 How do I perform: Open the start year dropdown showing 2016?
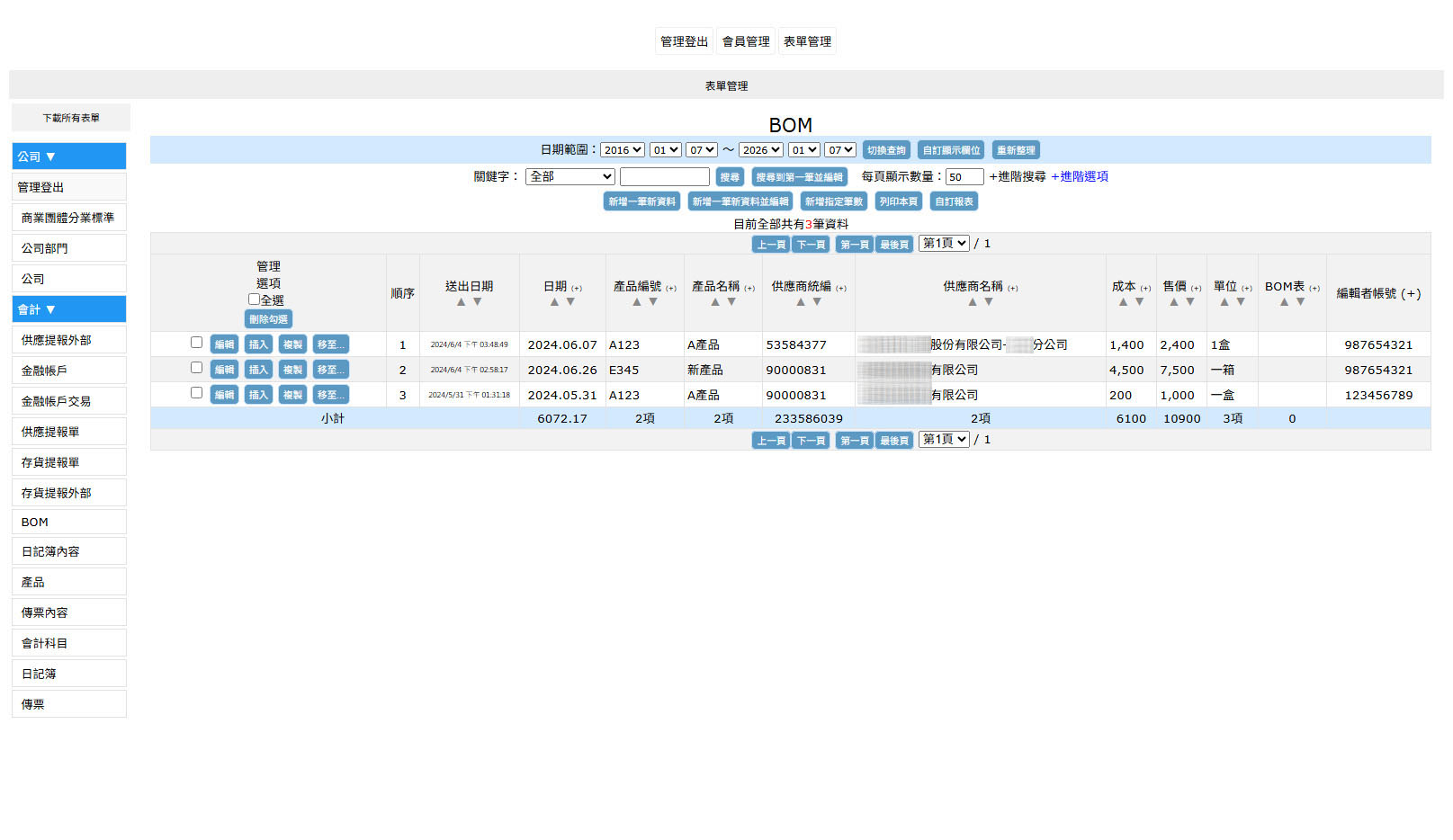tap(623, 150)
